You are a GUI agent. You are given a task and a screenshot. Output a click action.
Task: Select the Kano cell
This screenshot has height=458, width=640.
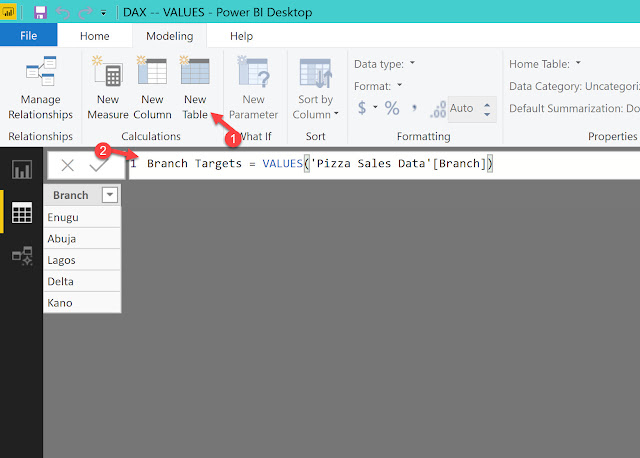click(82, 302)
